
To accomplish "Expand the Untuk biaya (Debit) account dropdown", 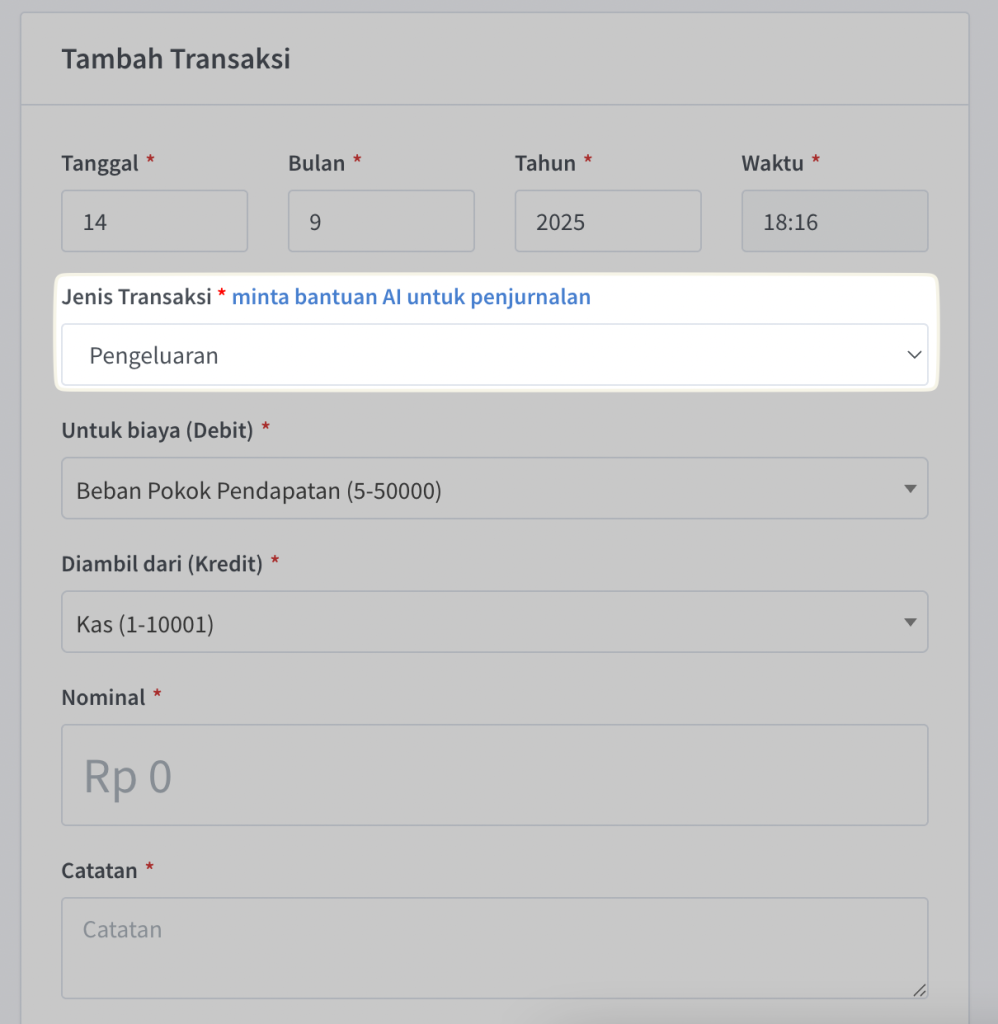I will (494, 489).
